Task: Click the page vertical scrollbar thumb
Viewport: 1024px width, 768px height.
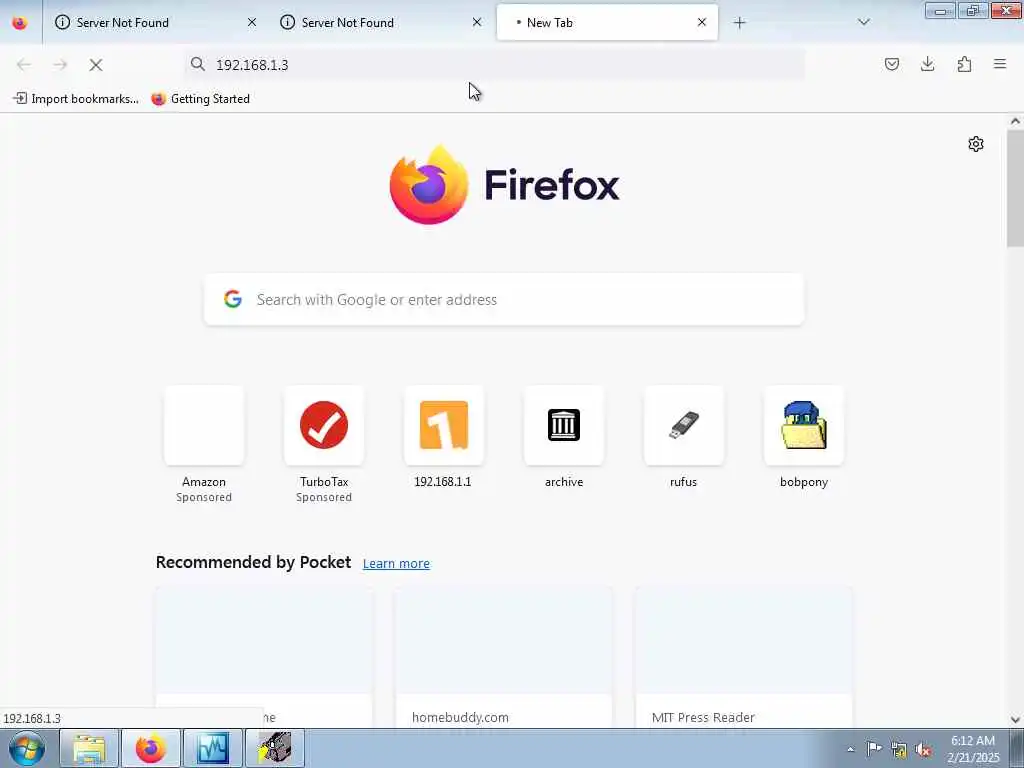Action: click(x=1015, y=188)
